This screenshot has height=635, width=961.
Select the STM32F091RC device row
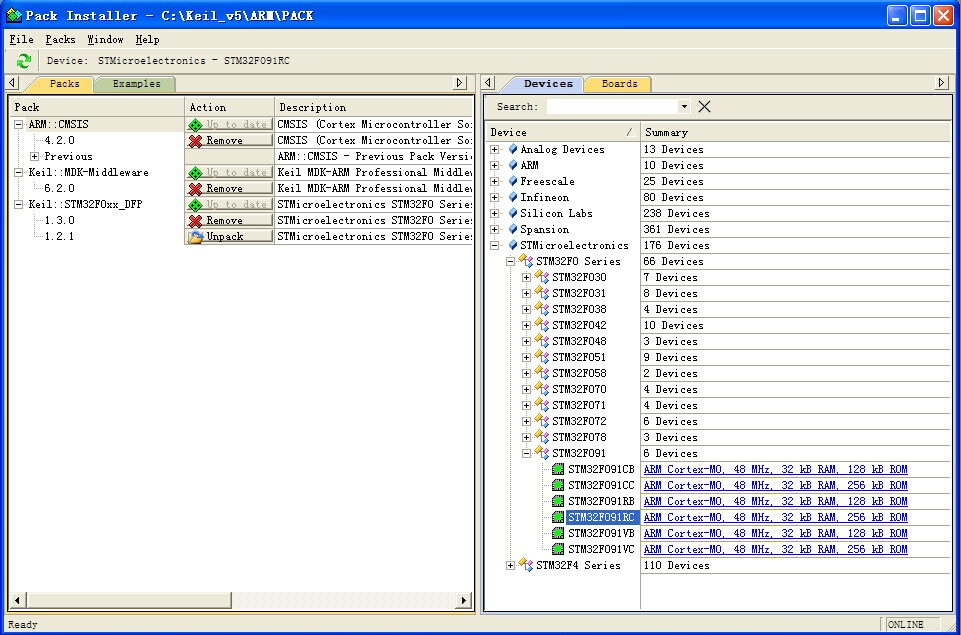tap(602, 517)
